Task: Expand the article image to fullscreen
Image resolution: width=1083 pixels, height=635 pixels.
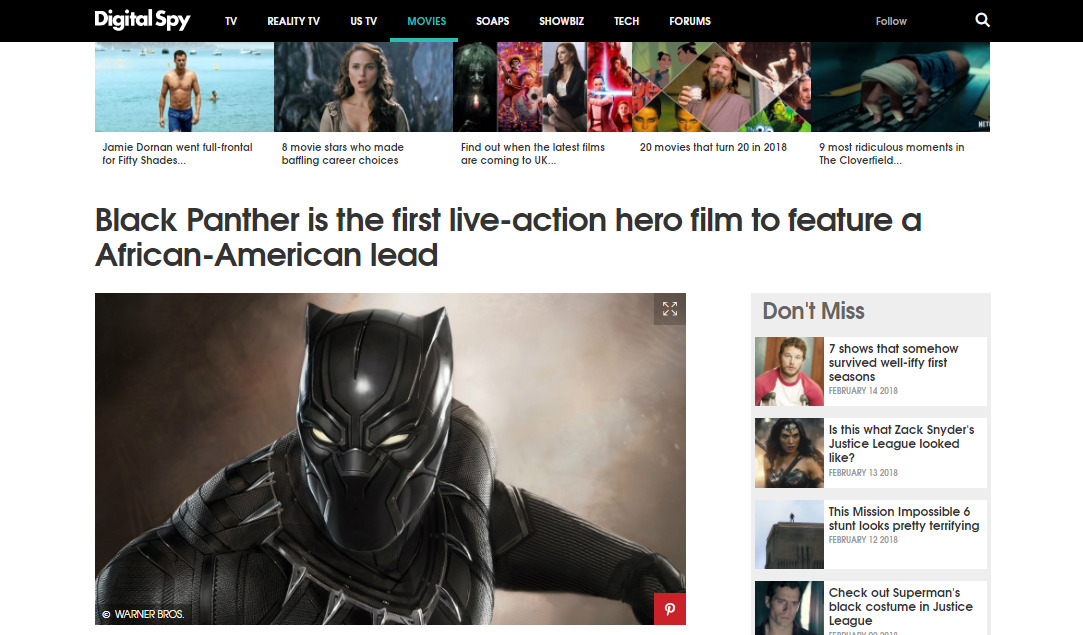Action: point(669,309)
